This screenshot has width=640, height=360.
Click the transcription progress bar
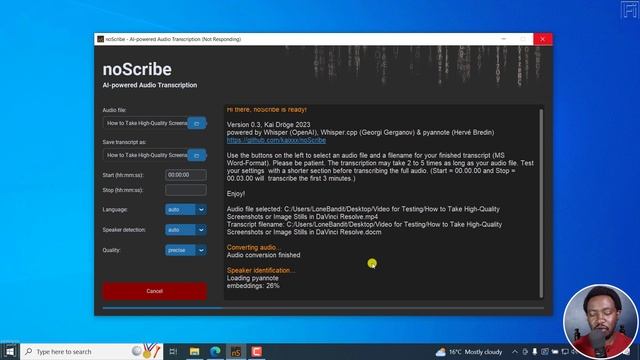pos(323,308)
